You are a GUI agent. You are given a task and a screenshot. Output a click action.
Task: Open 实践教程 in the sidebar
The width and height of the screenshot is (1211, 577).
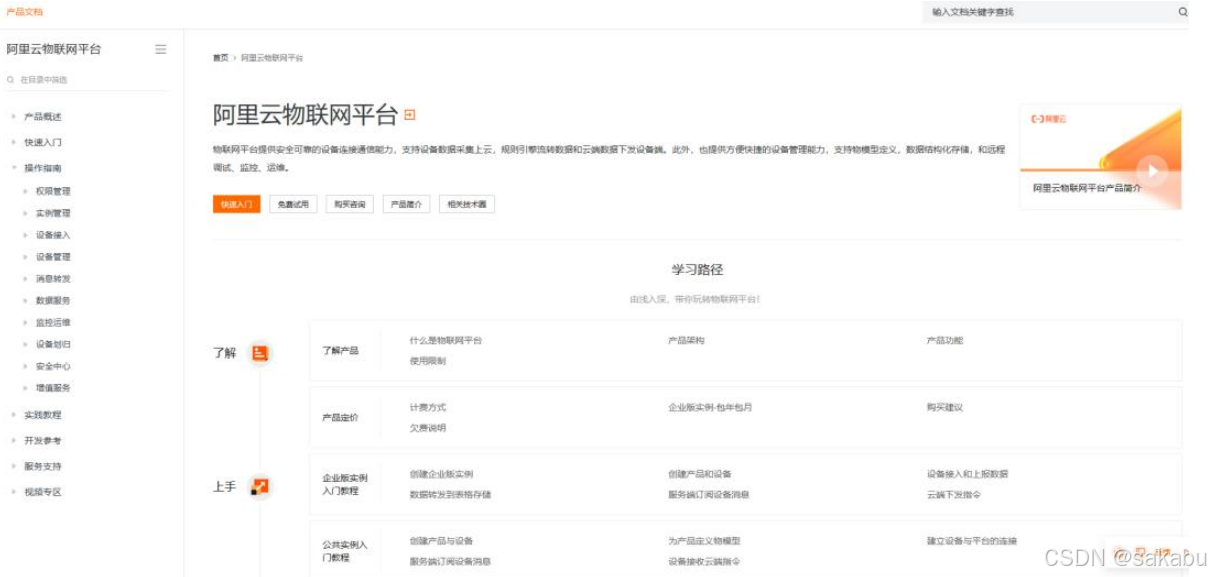pos(43,415)
